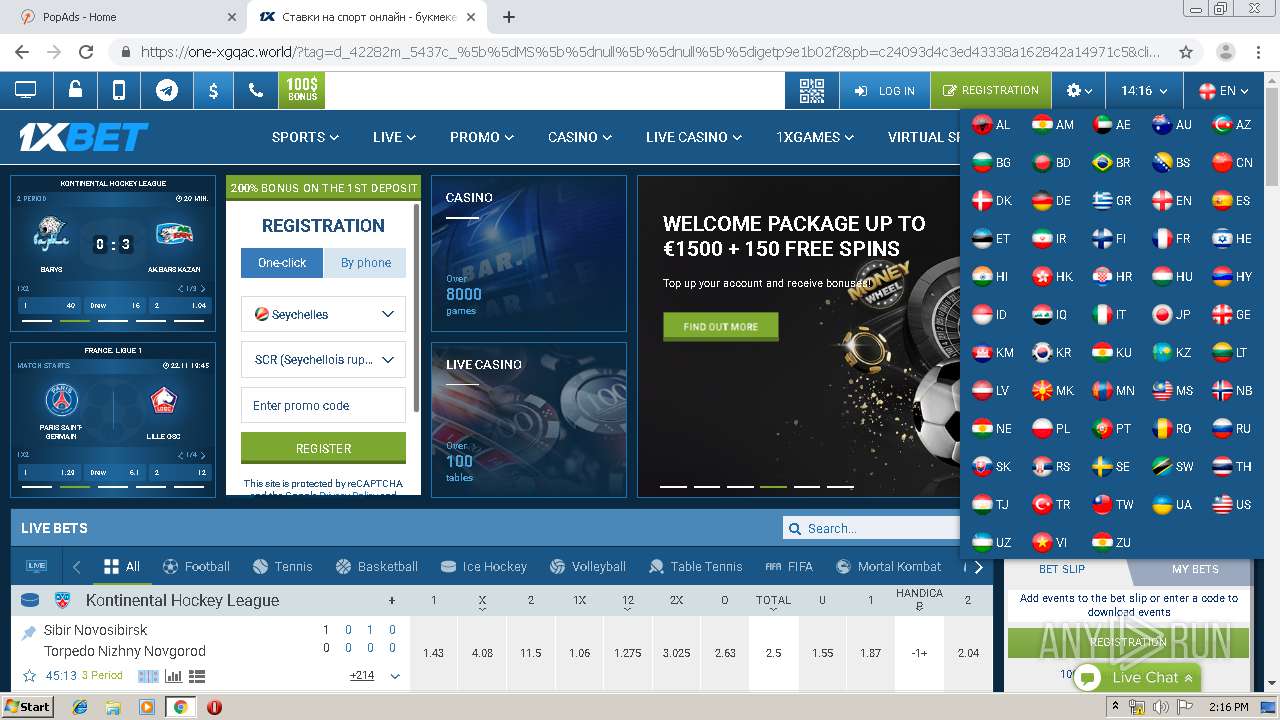Reload the page in Chrome
1280x720 pixels.
86,52
